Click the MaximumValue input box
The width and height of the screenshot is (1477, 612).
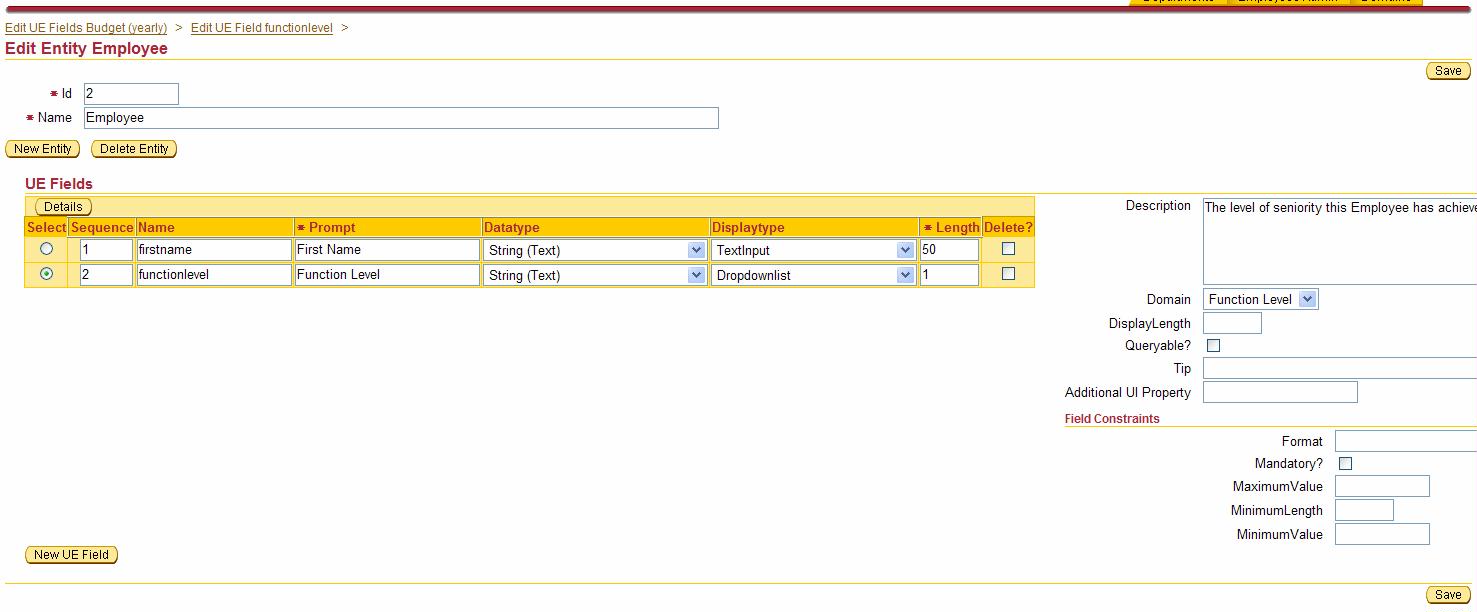point(1381,487)
